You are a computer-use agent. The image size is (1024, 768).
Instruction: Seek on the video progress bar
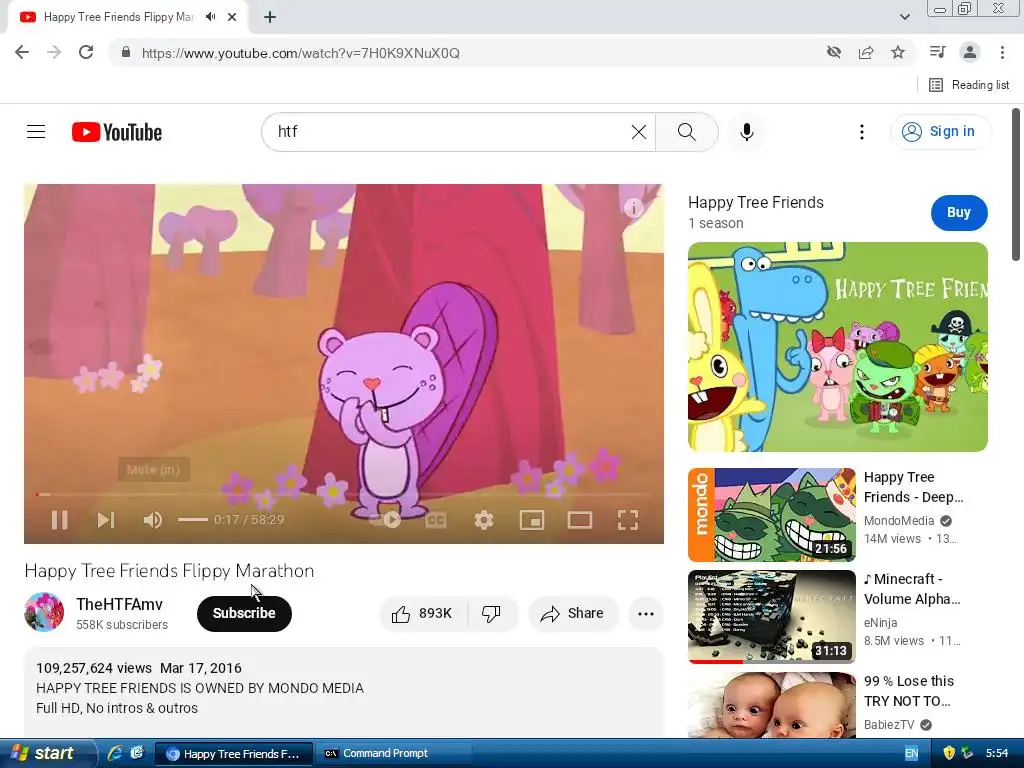[344, 494]
